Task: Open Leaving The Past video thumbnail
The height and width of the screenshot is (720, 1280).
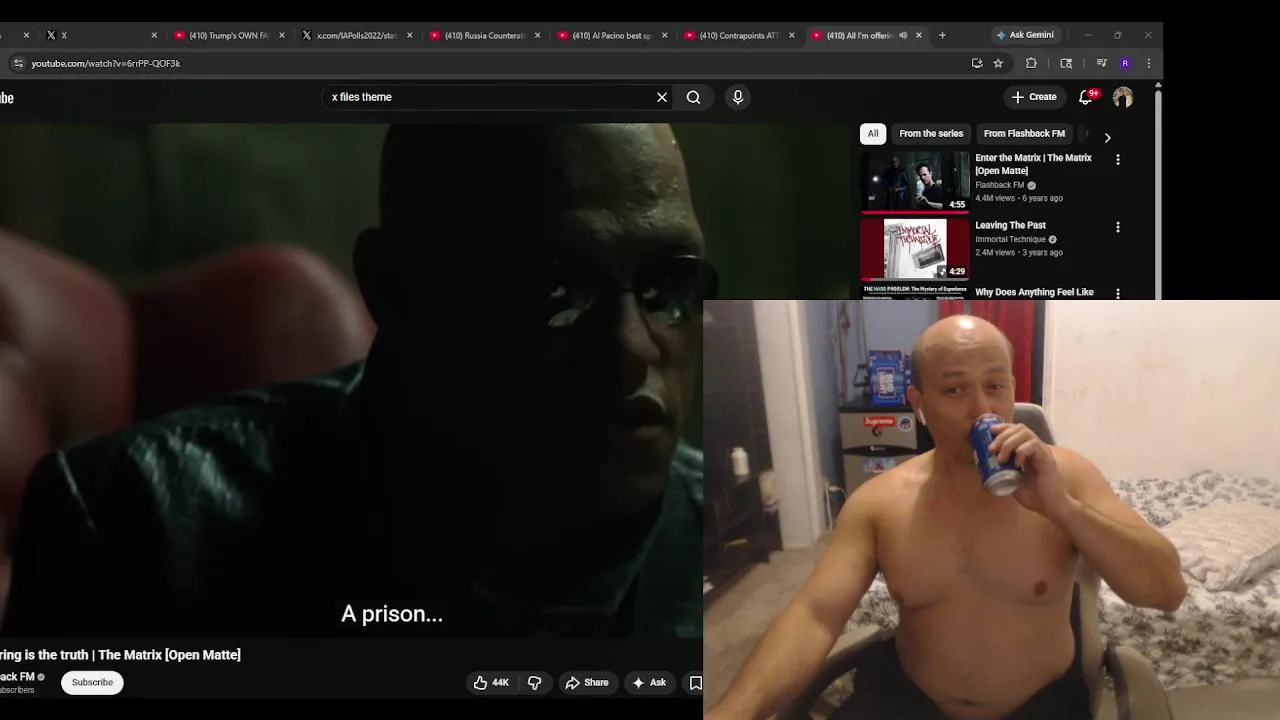Action: pyautogui.click(x=915, y=249)
